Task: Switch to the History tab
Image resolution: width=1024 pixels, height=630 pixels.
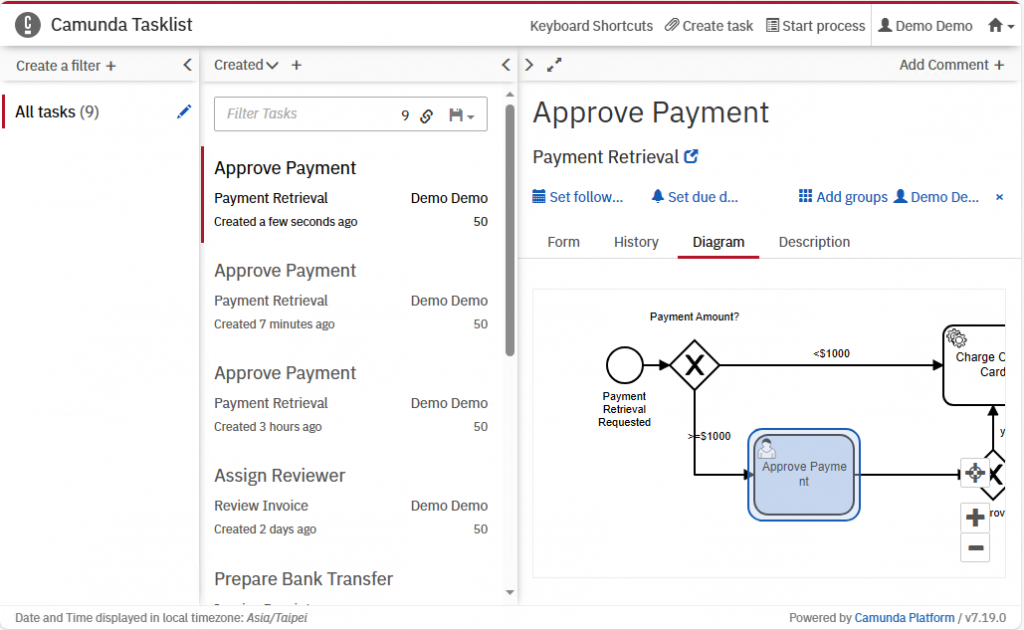Action: coord(636,242)
